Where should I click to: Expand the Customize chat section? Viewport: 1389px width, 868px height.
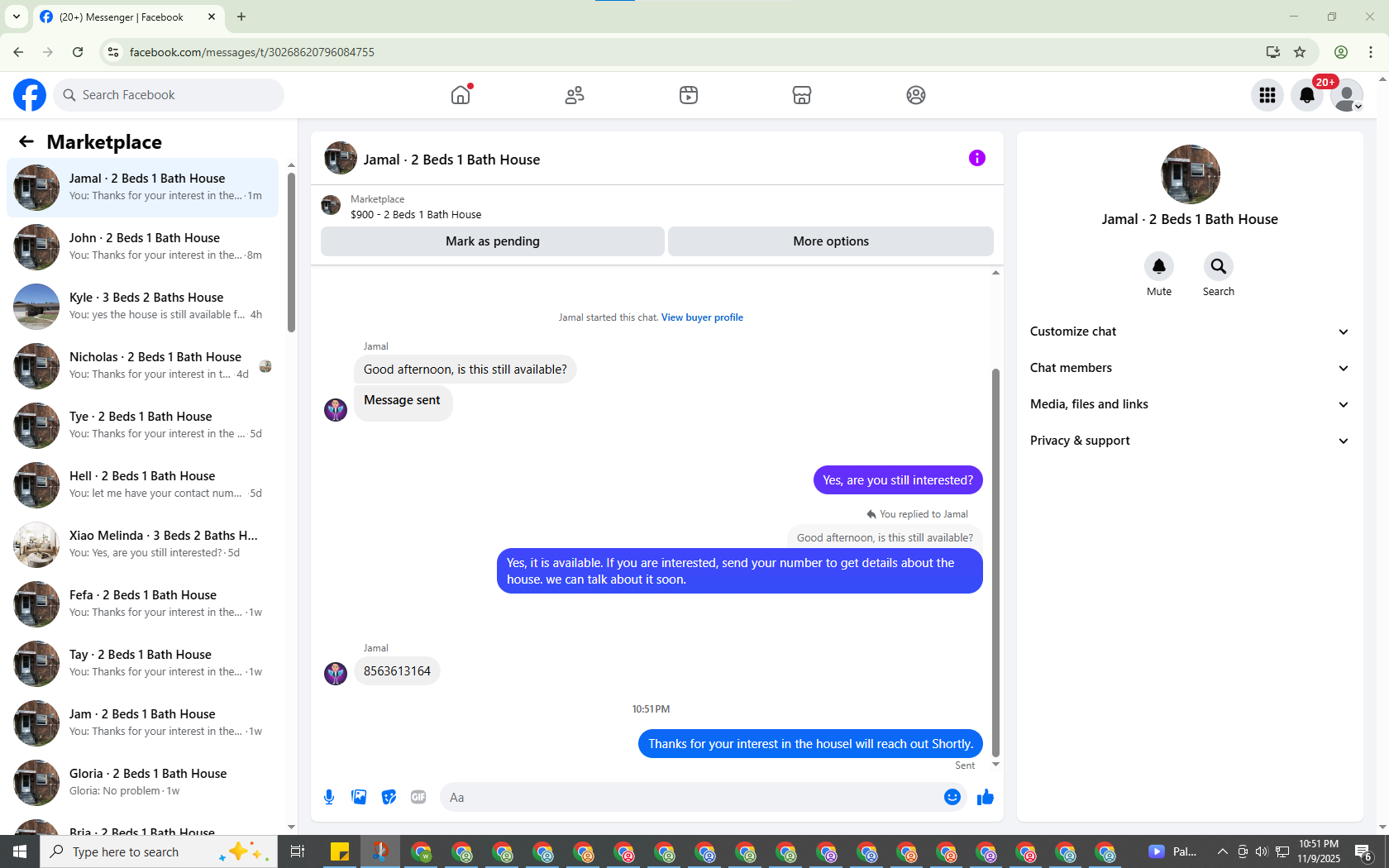click(1190, 331)
